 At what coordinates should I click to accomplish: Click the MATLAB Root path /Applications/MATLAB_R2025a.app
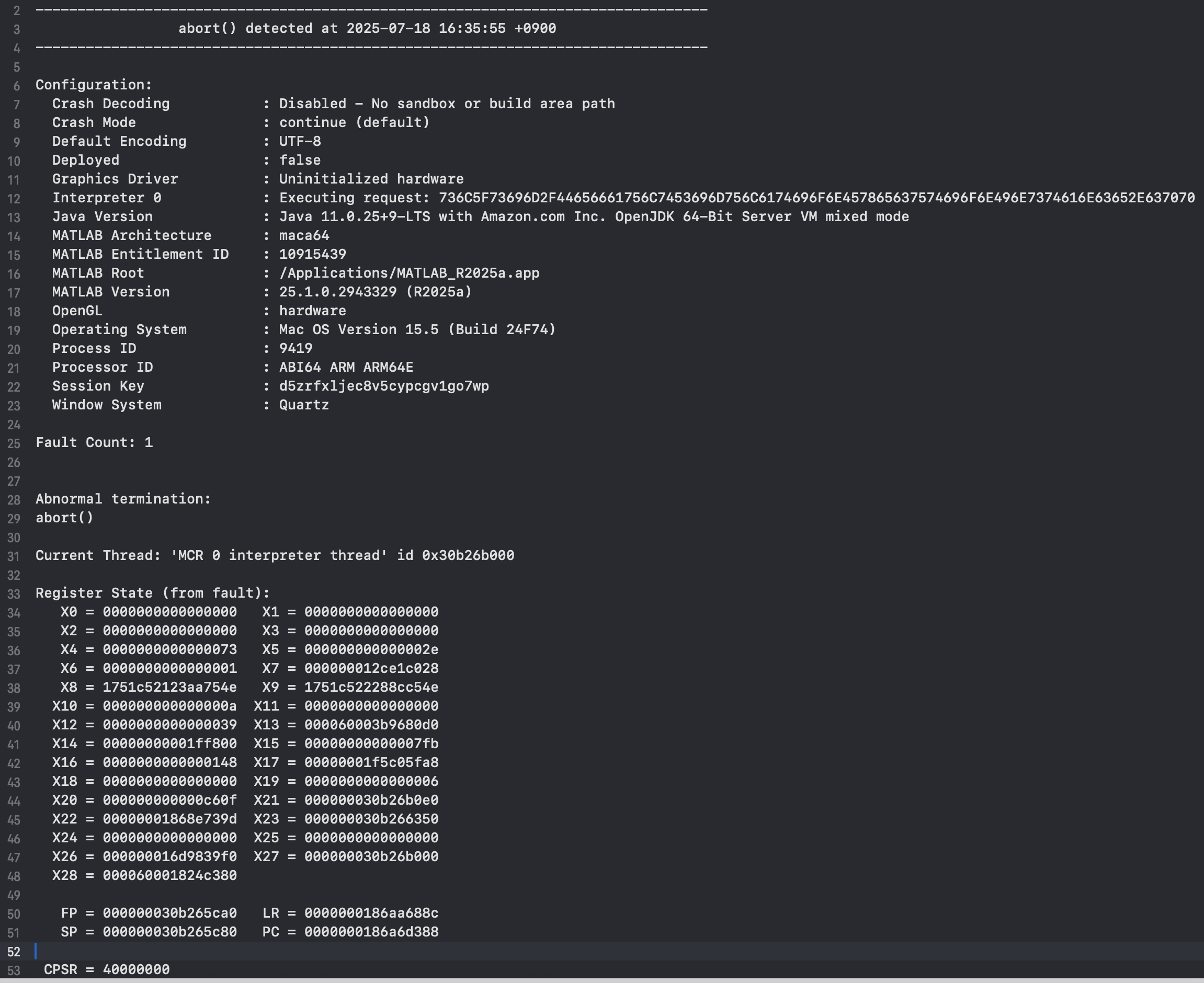[409, 273]
